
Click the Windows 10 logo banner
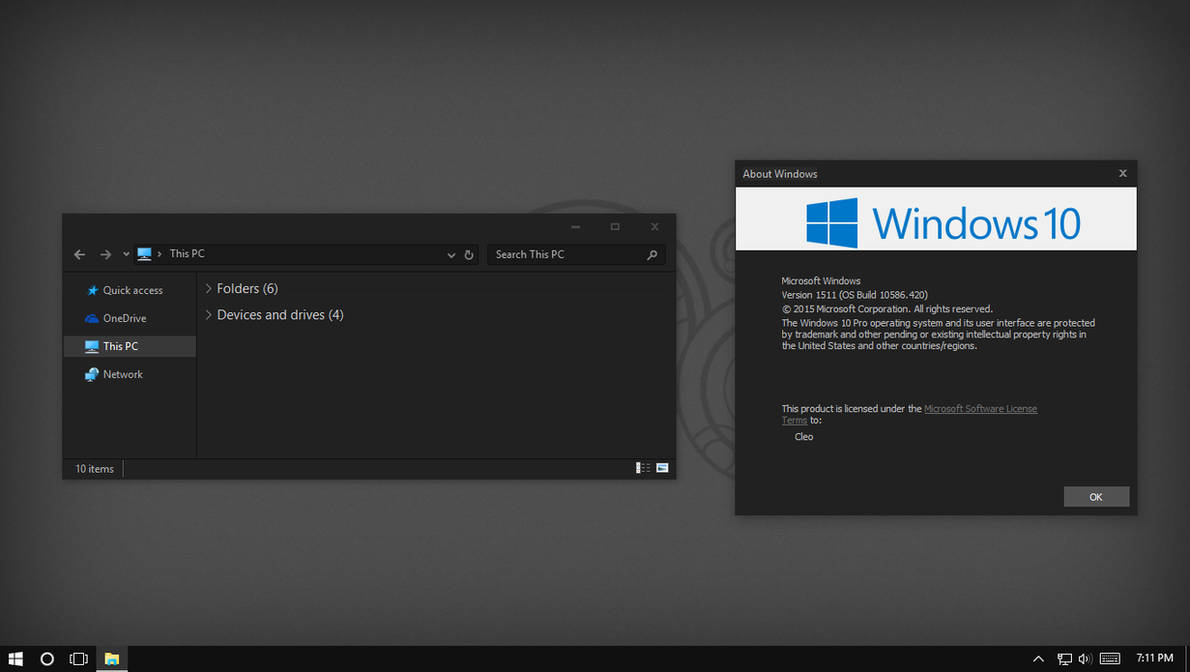936,219
